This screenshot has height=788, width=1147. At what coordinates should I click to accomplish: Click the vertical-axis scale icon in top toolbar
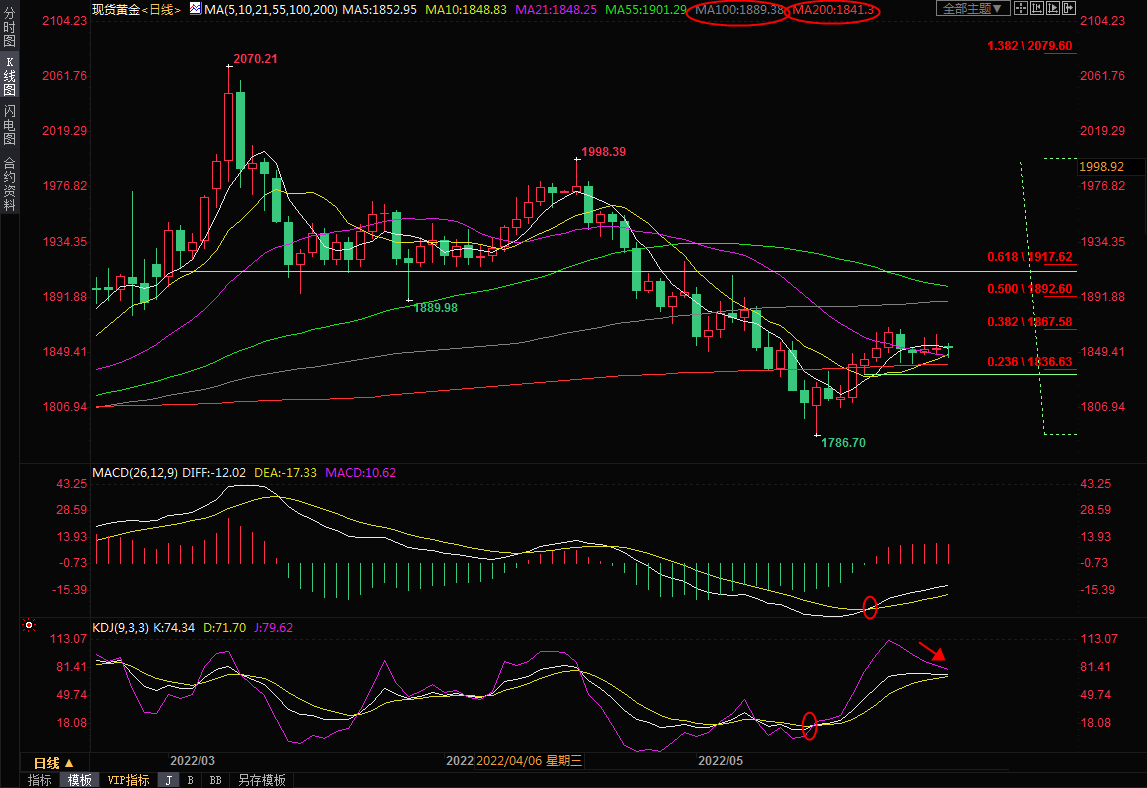pyautogui.click(x=1037, y=8)
